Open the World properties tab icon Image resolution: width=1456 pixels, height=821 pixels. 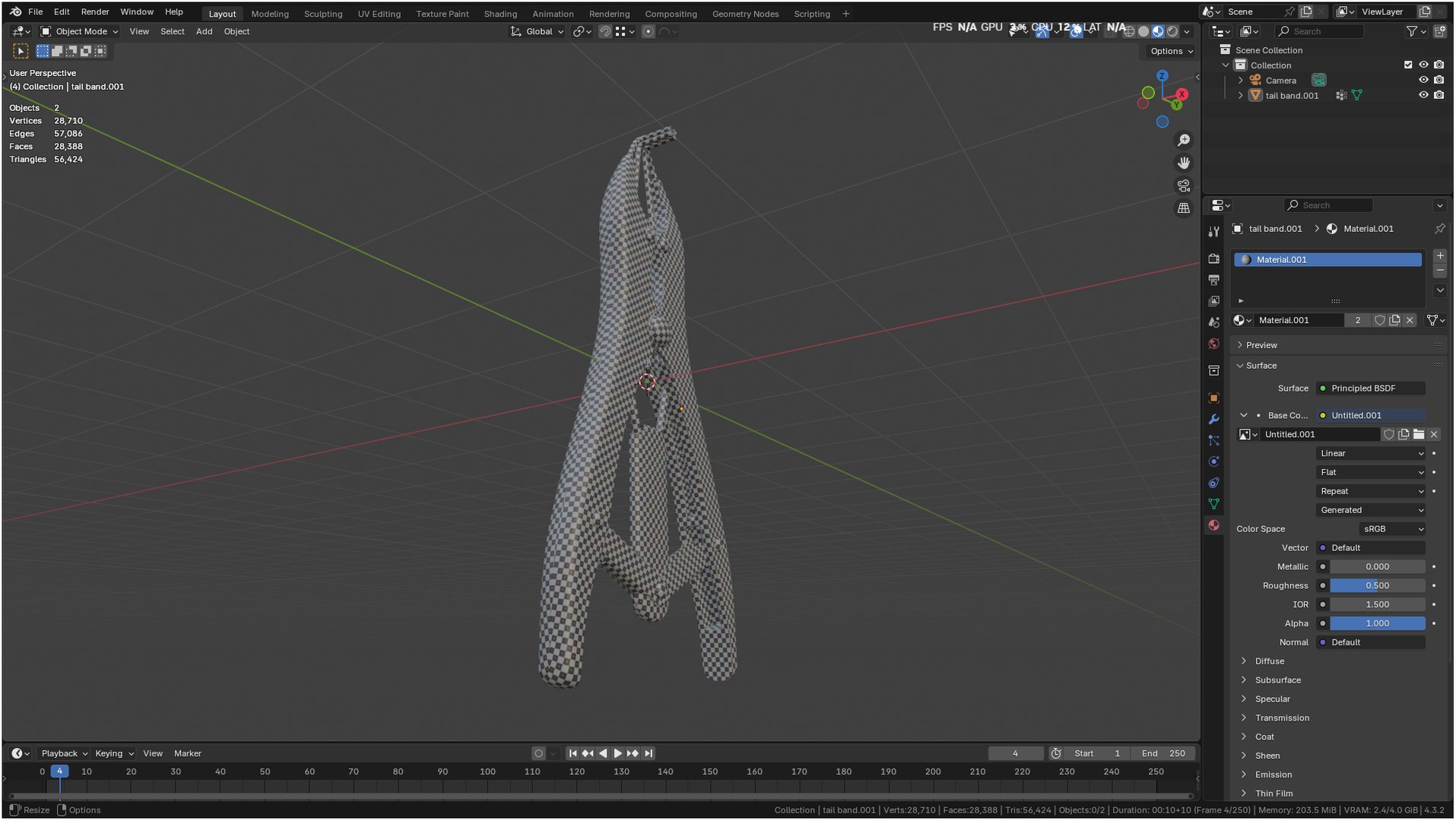(1214, 344)
